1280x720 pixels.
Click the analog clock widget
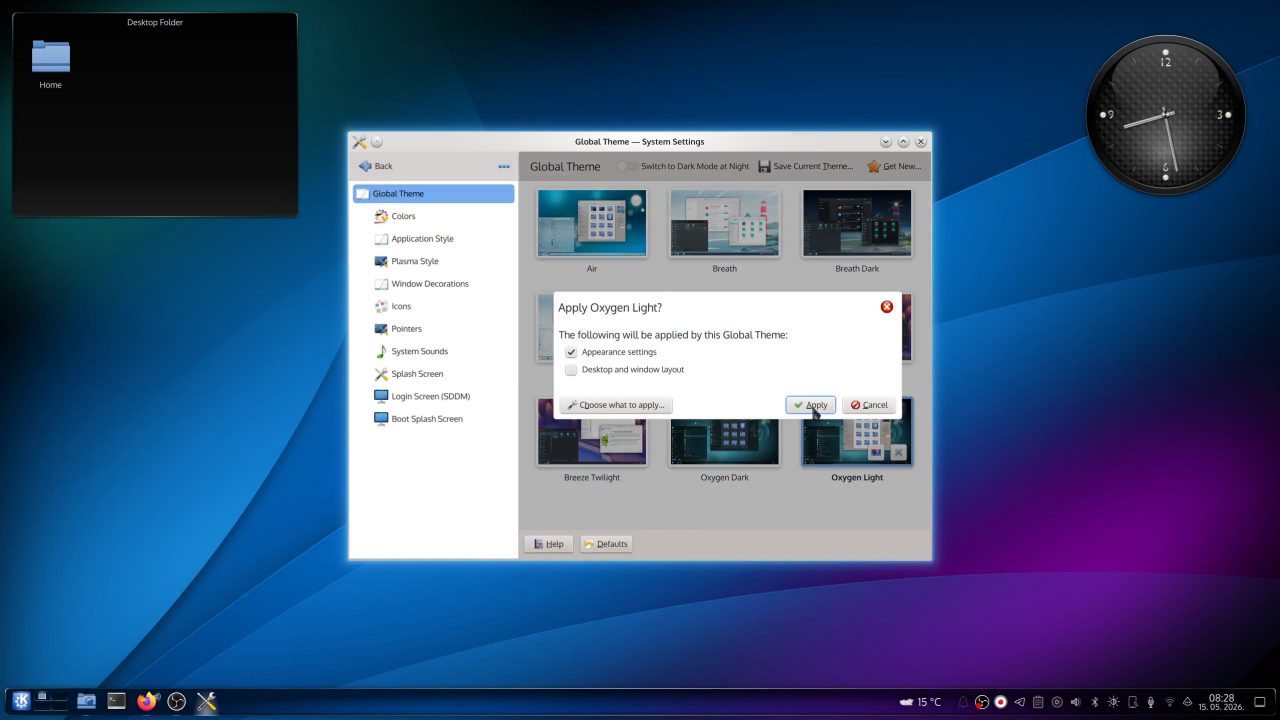point(1165,116)
